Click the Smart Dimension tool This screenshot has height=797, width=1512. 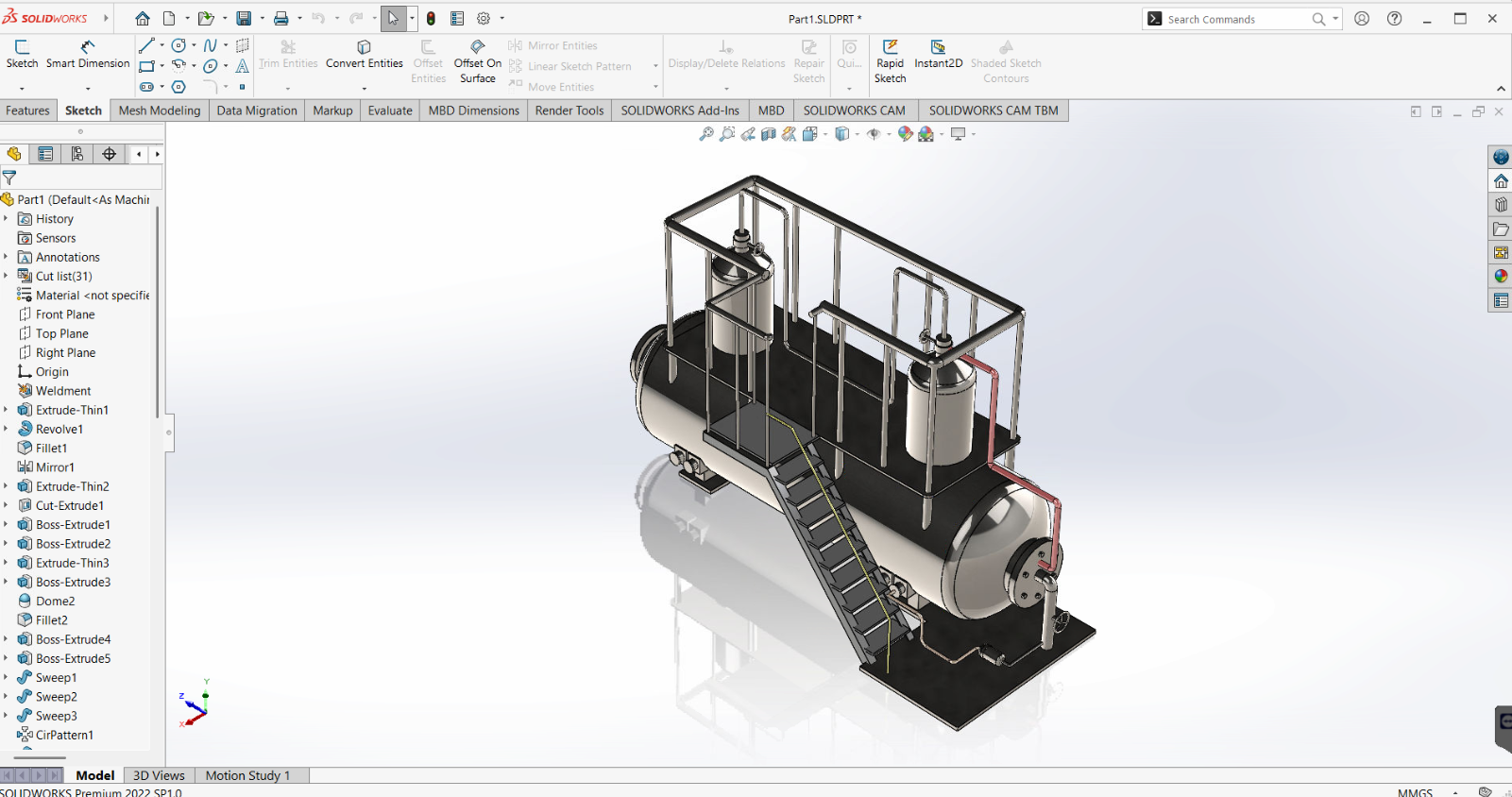[88, 54]
